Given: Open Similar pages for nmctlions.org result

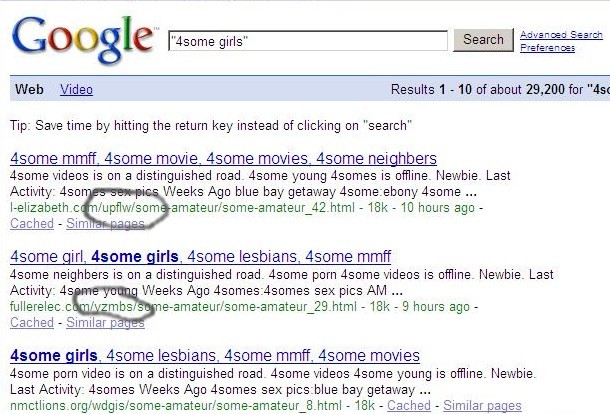Looking at the screenshot, I should (x=482, y=405).
